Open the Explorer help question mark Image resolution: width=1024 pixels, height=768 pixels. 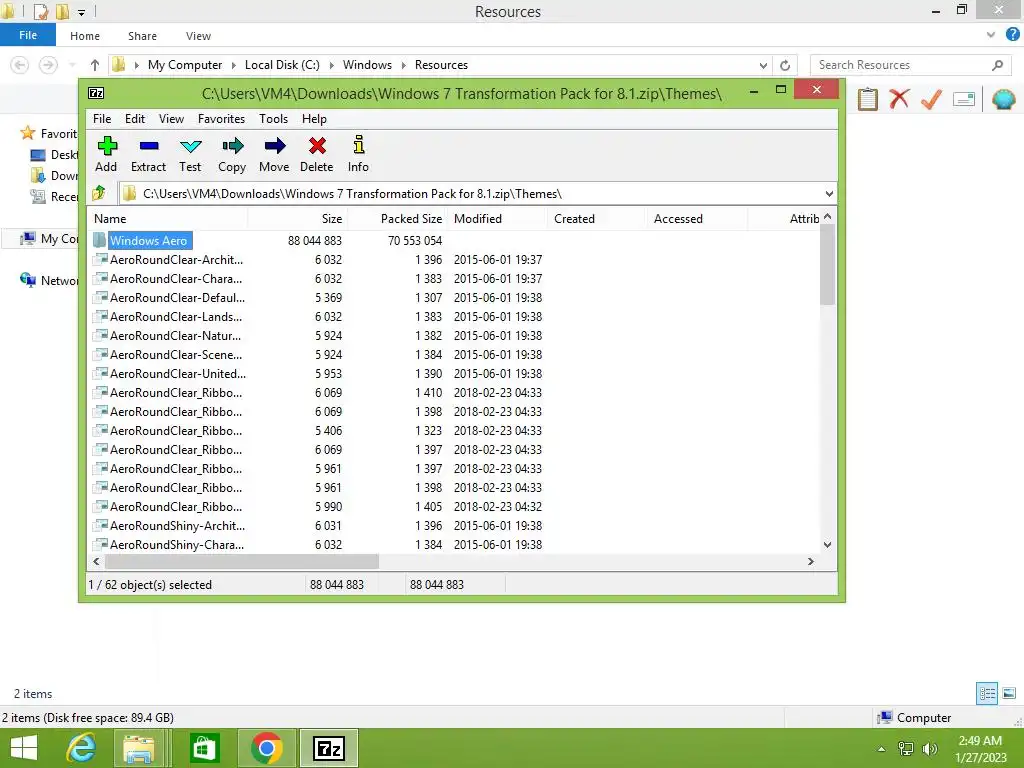pos(1012,35)
